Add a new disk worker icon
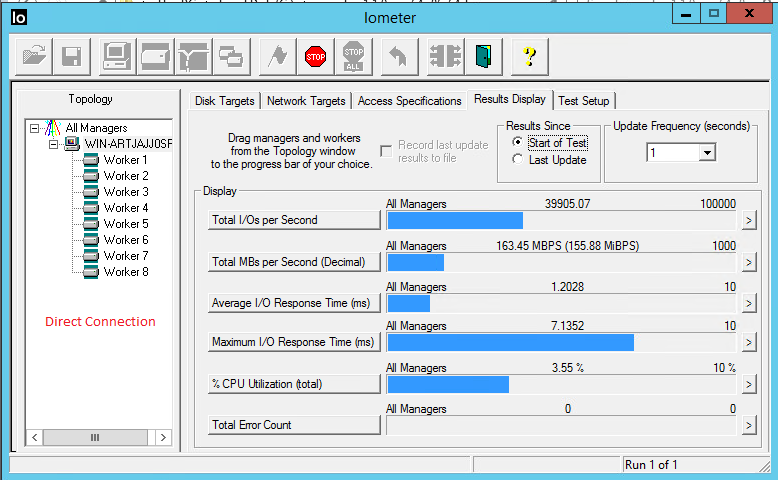 (x=156, y=57)
